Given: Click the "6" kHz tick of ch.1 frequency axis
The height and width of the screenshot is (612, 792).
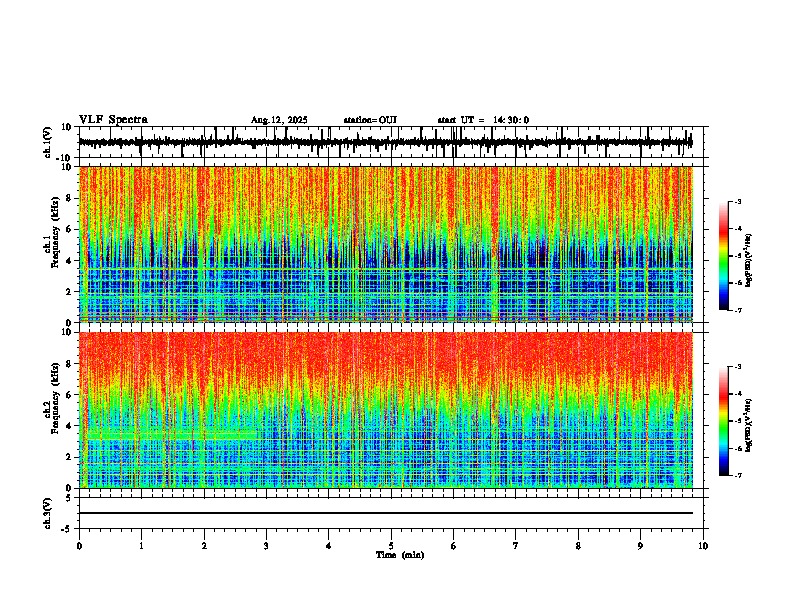Looking at the screenshot, I should pos(69,229).
